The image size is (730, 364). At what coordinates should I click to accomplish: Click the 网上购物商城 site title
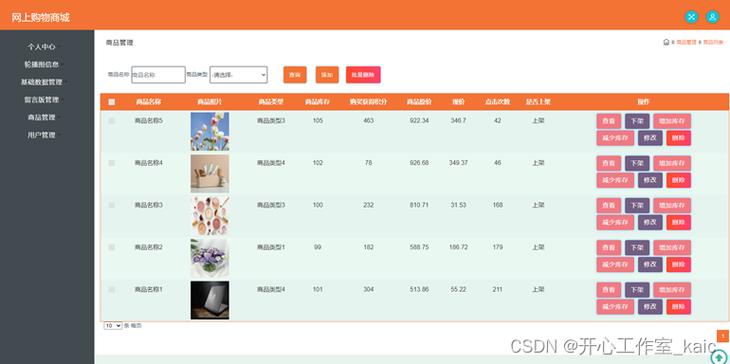[x=41, y=18]
